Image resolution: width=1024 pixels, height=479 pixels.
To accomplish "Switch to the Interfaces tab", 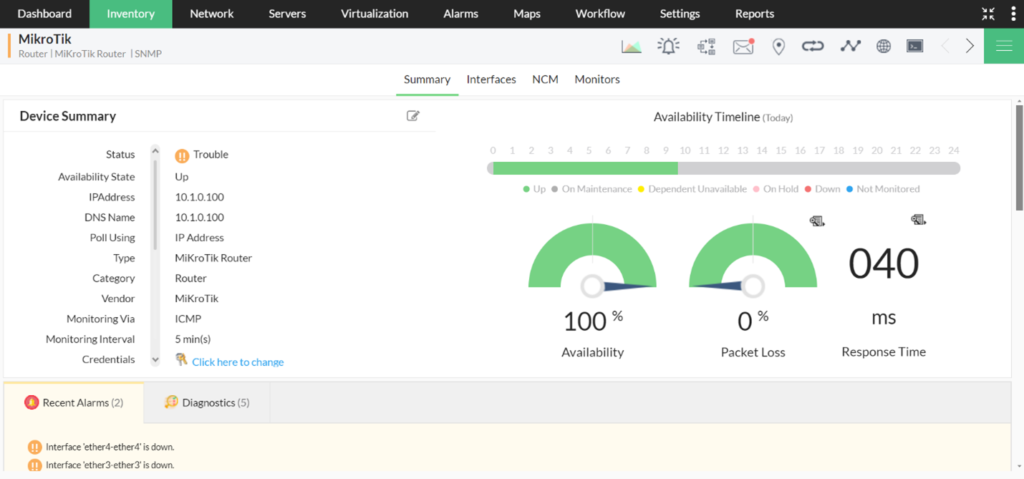I will click(491, 79).
